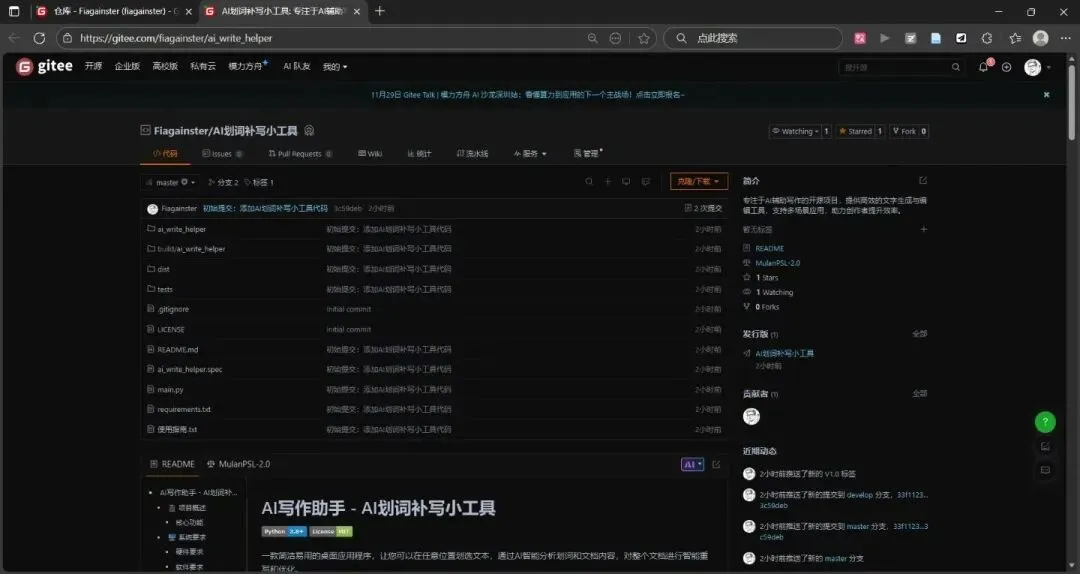Expand the 克隆/下载 dropdown button
The image size is (1080, 574).
(698, 181)
